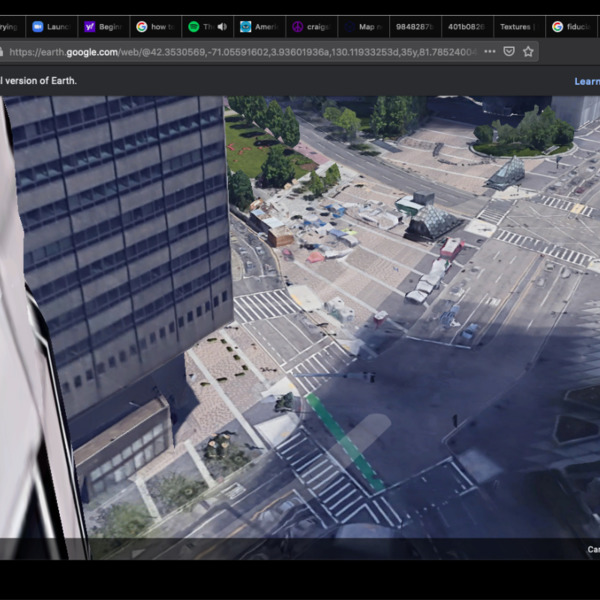Click the glass pyramid structure in 3D view
This screenshot has width=600, height=600.
pos(433,221)
